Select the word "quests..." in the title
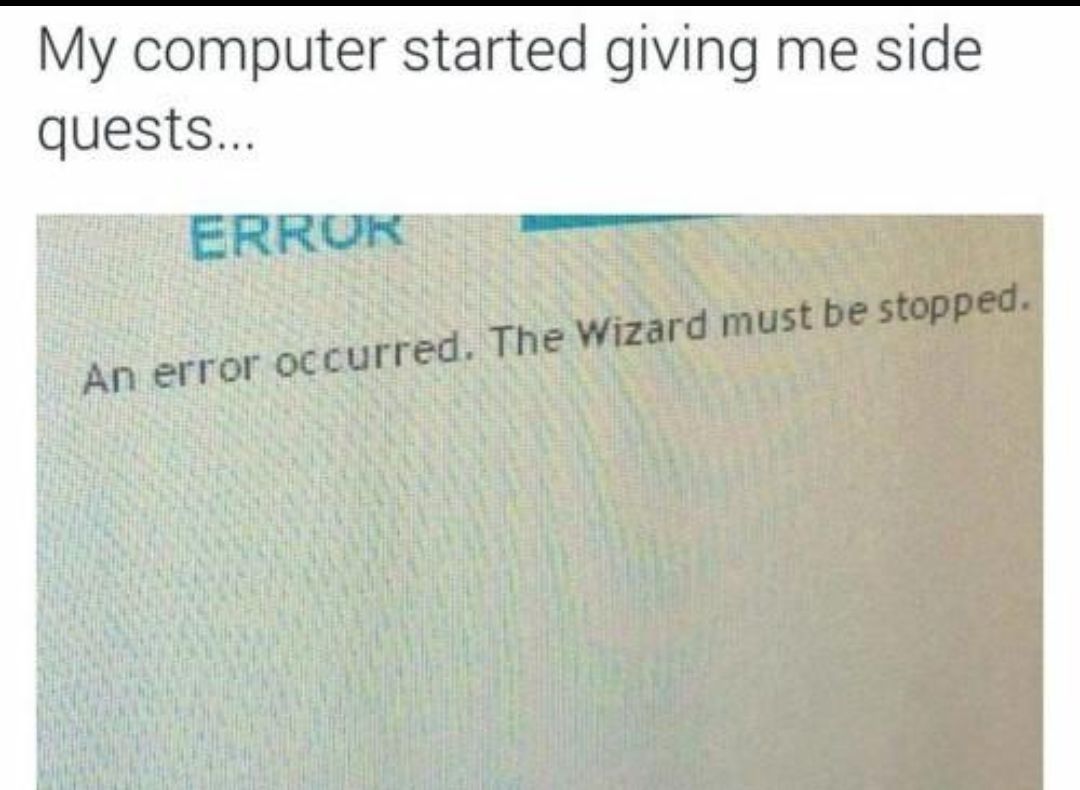Screen dimensions: 1080x790 tap(146, 132)
